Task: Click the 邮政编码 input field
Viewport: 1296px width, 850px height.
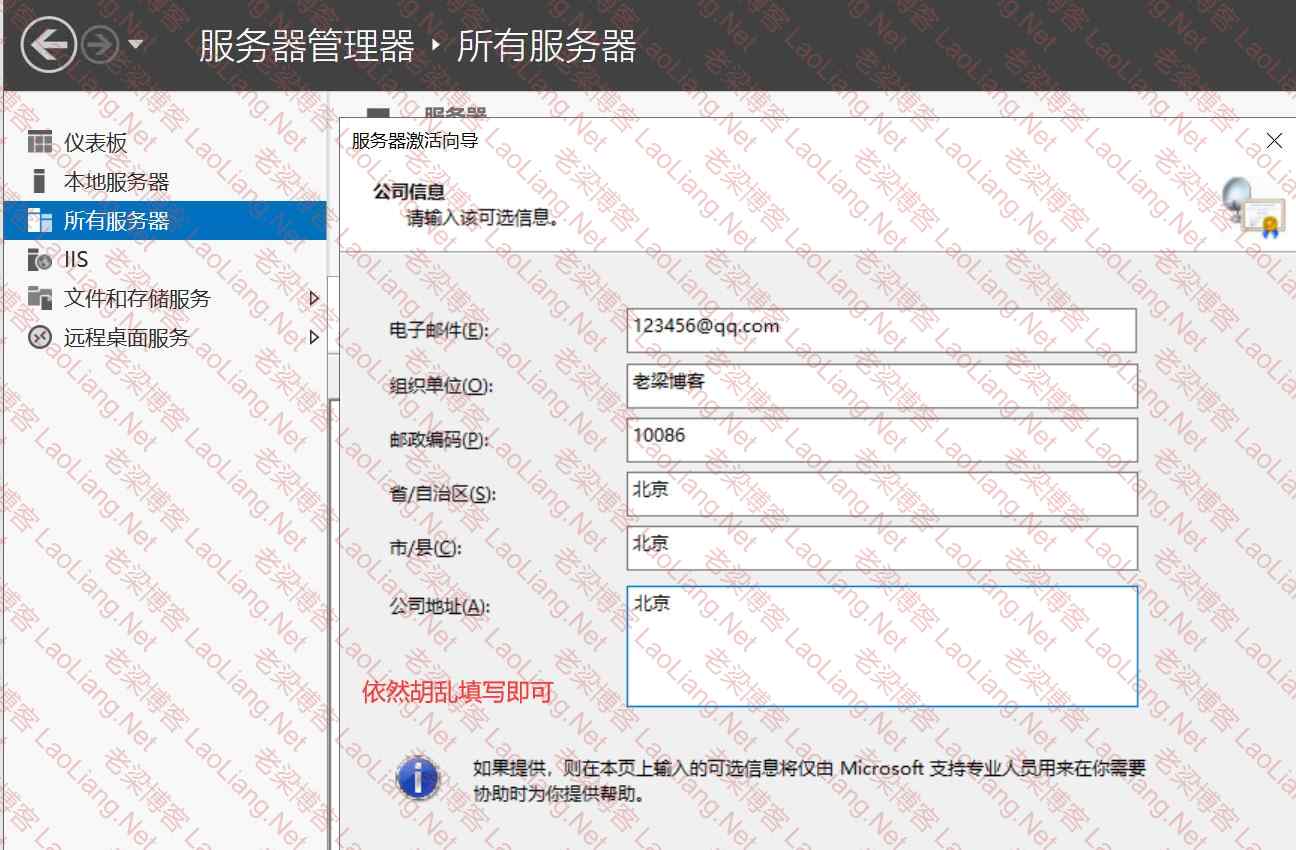Action: click(881, 439)
